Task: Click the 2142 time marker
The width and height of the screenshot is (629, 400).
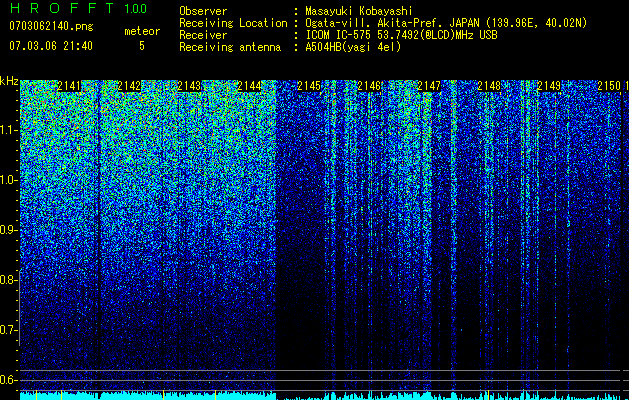Action: 129,86
